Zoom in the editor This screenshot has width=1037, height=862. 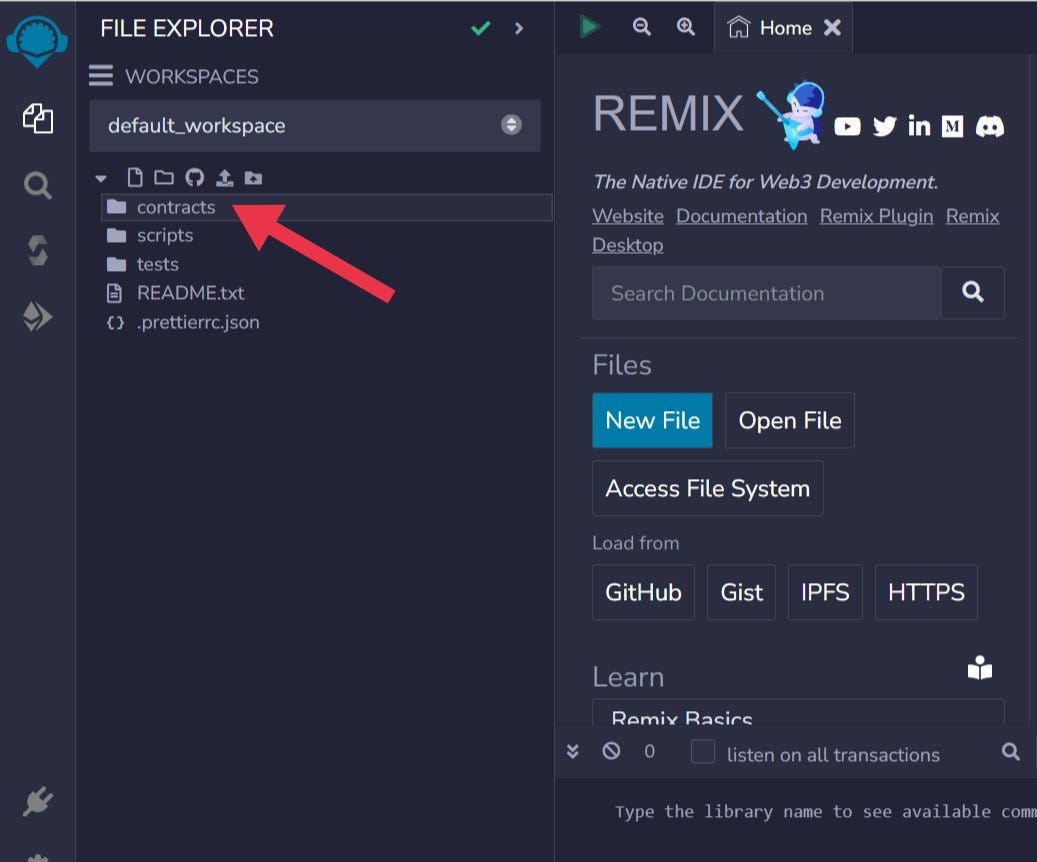pyautogui.click(x=686, y=26)
